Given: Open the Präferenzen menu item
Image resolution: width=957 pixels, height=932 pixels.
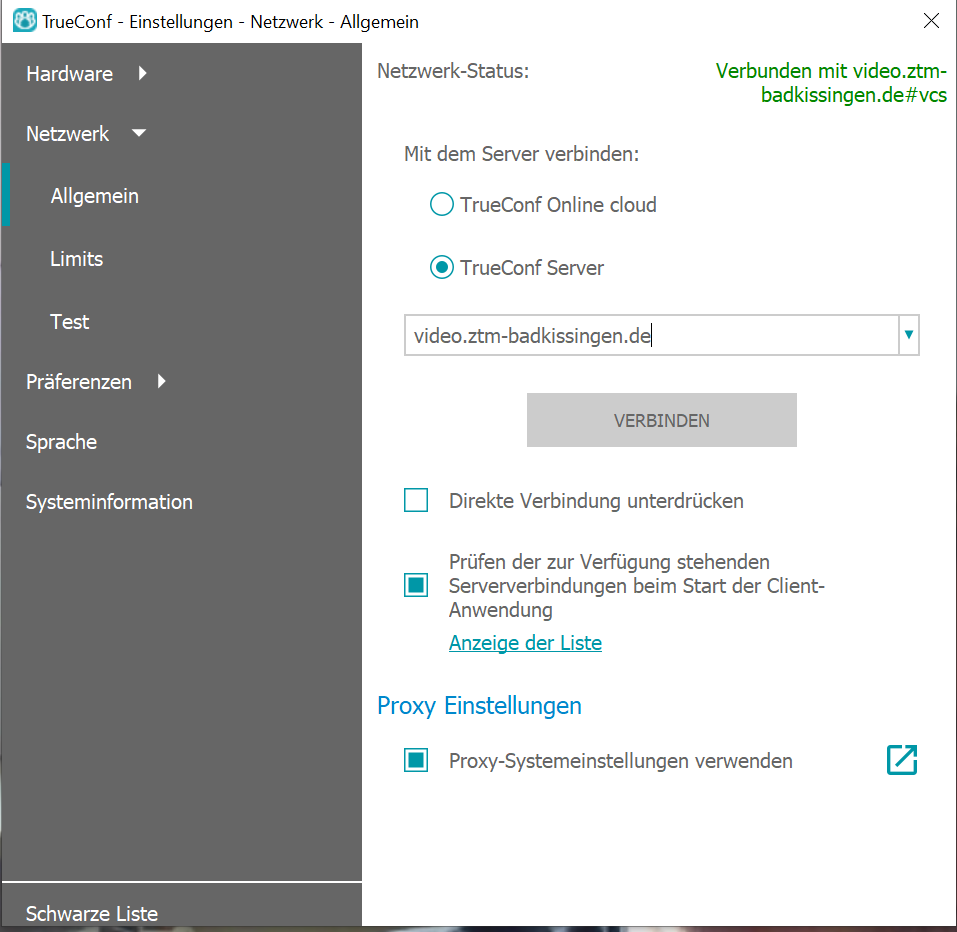Looking at the screenshot, I should pyautogui.click(x=79, y=382).
